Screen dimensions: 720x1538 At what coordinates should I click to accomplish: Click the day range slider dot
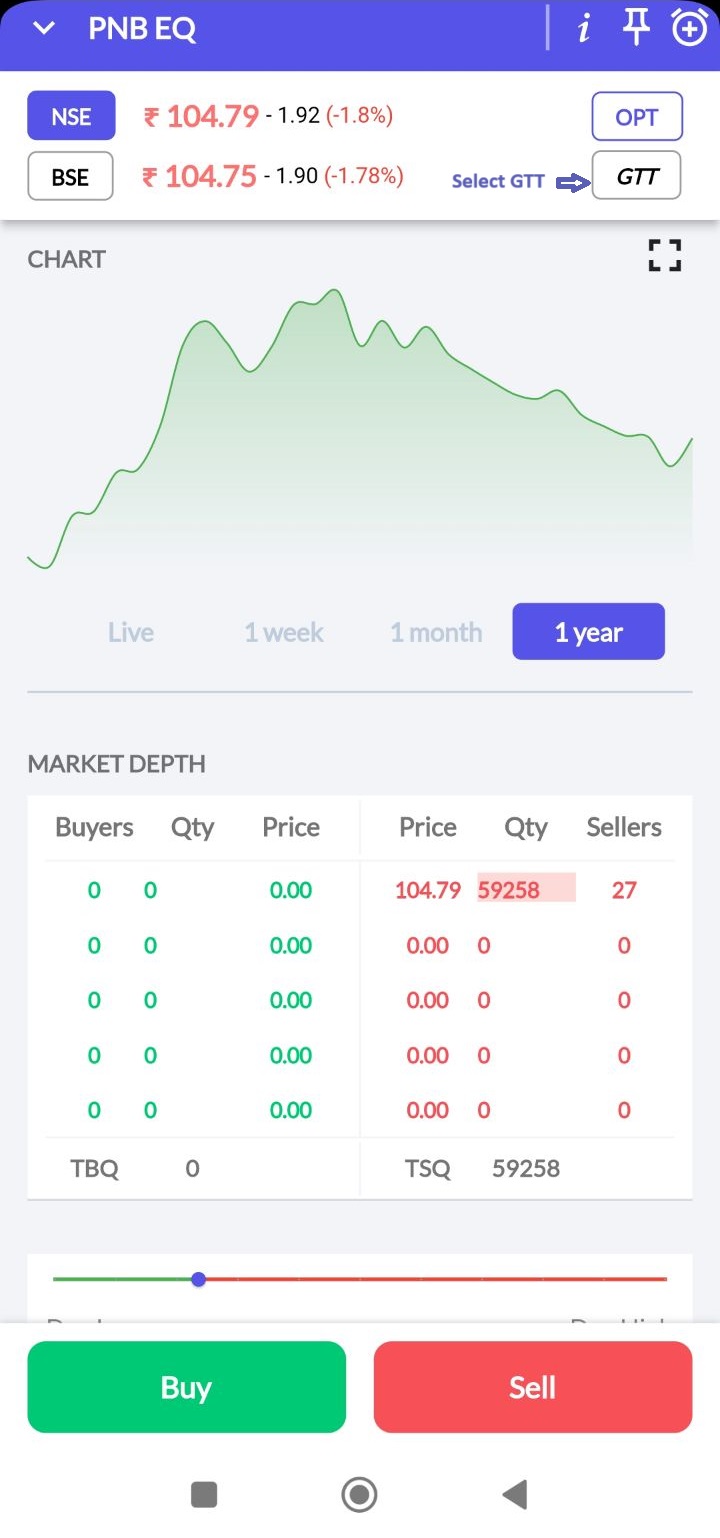tap(198, 1279)
